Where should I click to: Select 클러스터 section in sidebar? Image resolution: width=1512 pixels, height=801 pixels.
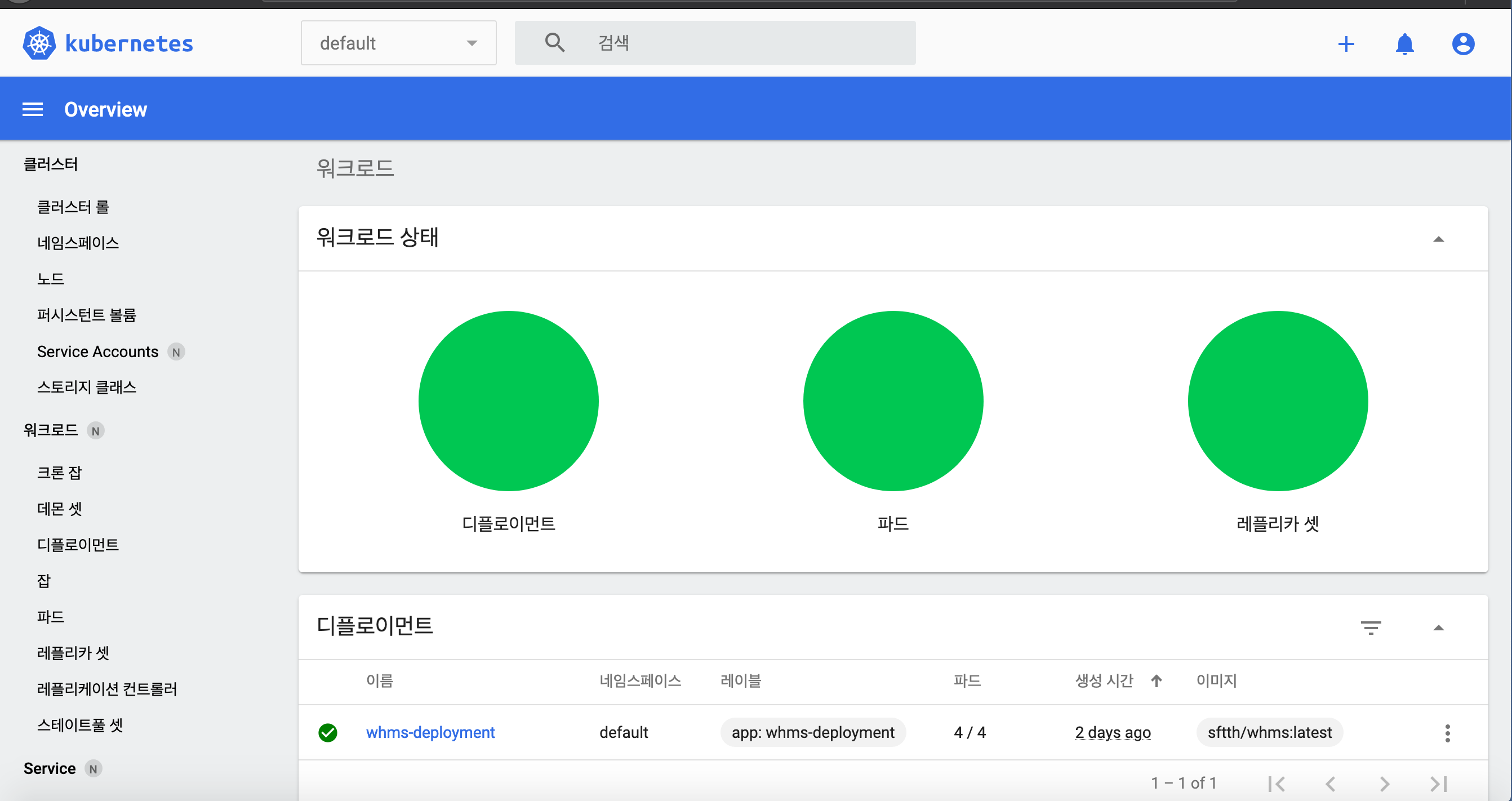tap(51, 164)
